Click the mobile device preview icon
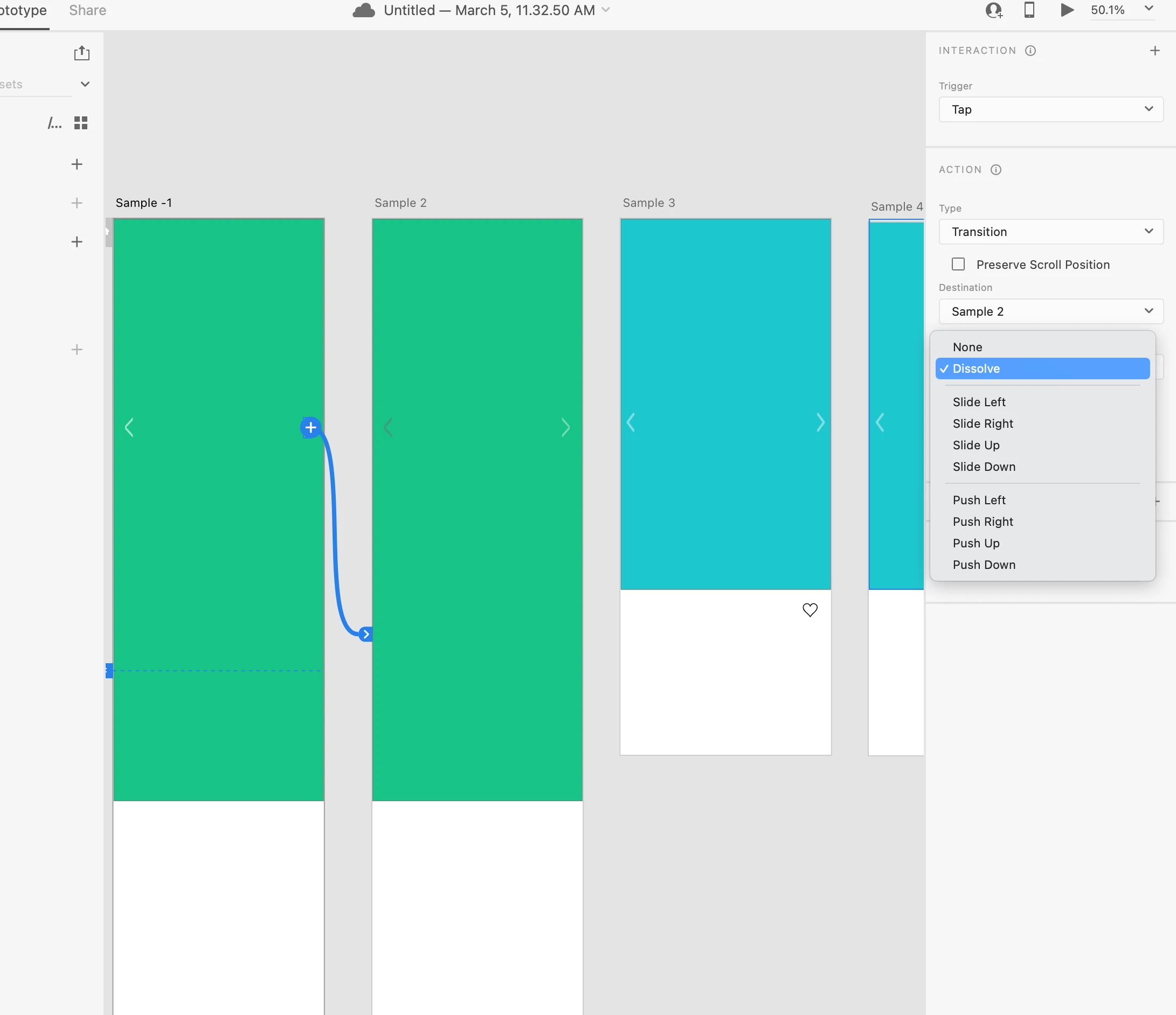The width and height of the screenshot is (1176, 1015). [1029, 10]
